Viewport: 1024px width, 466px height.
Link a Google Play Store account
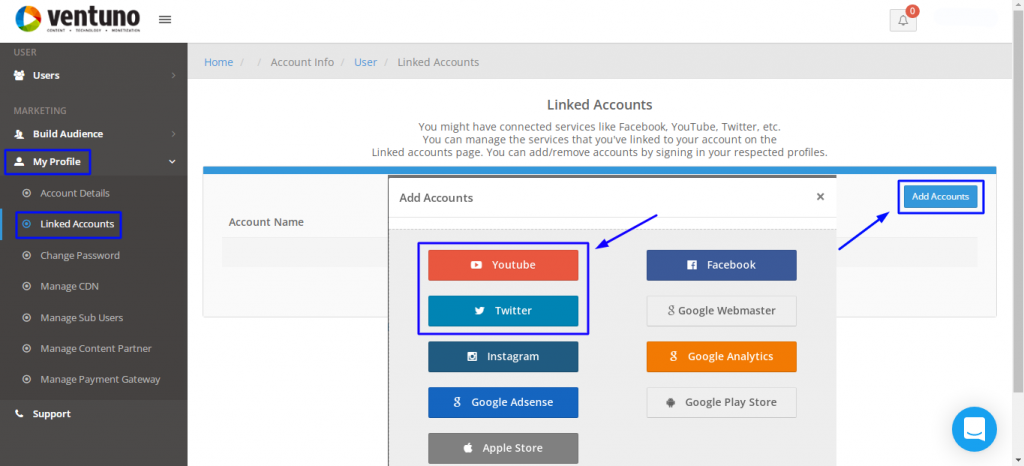[x=722, y=402]
